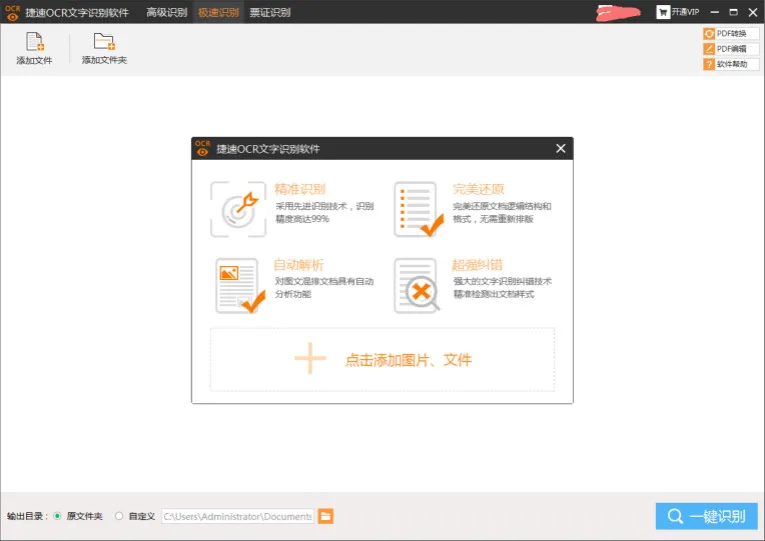Click the 添加文件 (add file) icon
Screen dimensions: 765x541
coord(34,42)
